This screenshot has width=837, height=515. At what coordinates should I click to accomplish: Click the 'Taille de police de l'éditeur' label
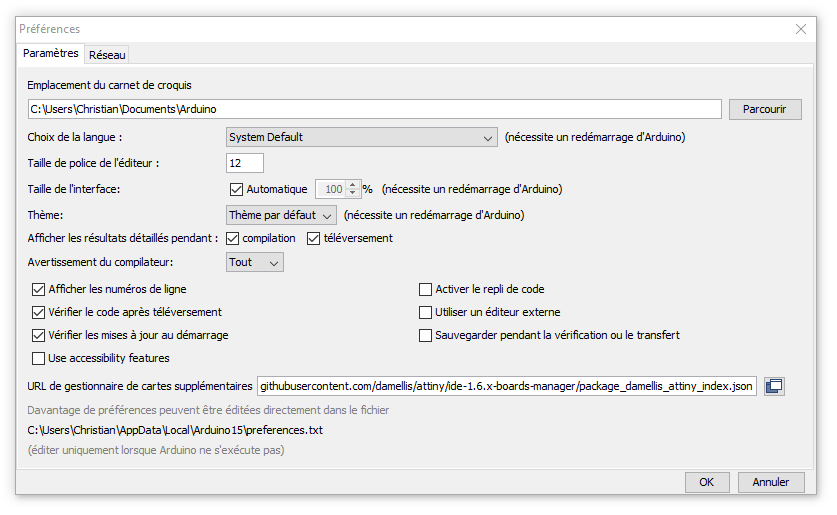(x=91, y=163)
